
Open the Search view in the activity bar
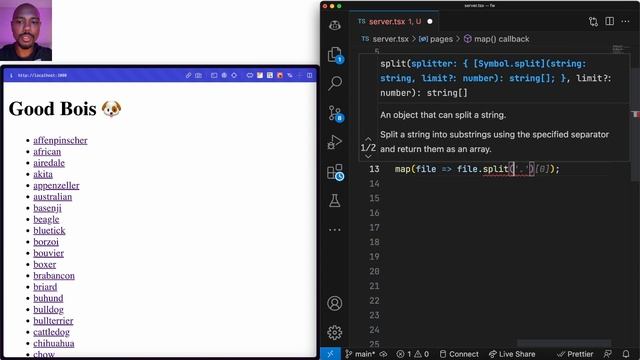coord(335,83)
